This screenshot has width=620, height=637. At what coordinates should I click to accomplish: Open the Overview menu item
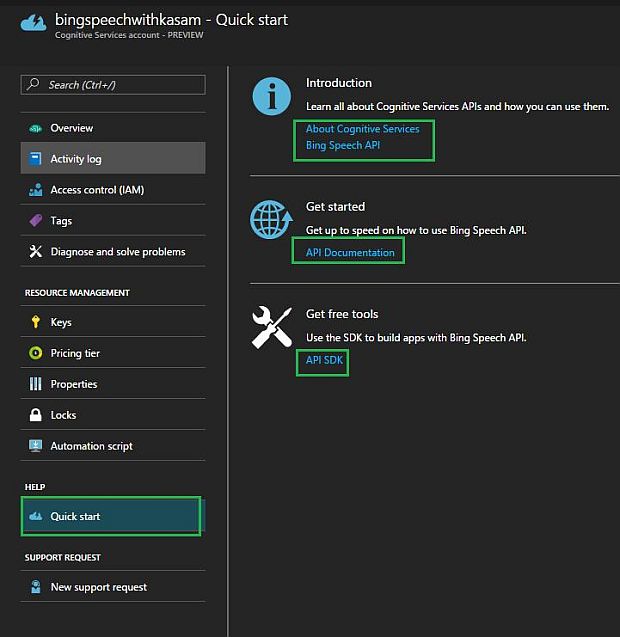coord(113,128)
